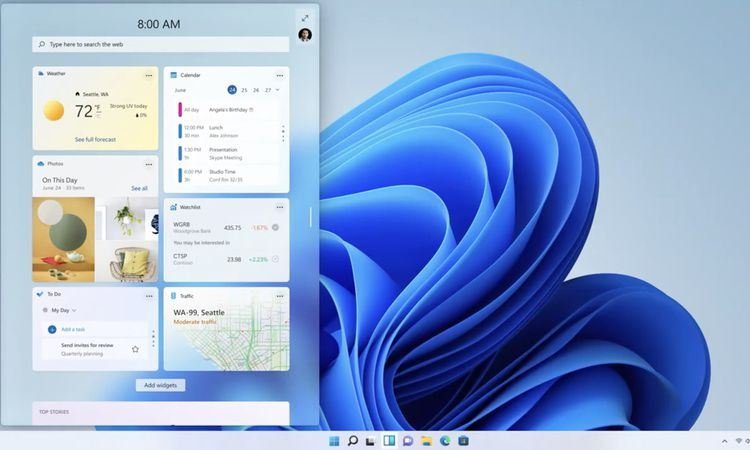750x450 pixels.
Task: Show hidden icons in the system tray
Action: tap(724, 440)
